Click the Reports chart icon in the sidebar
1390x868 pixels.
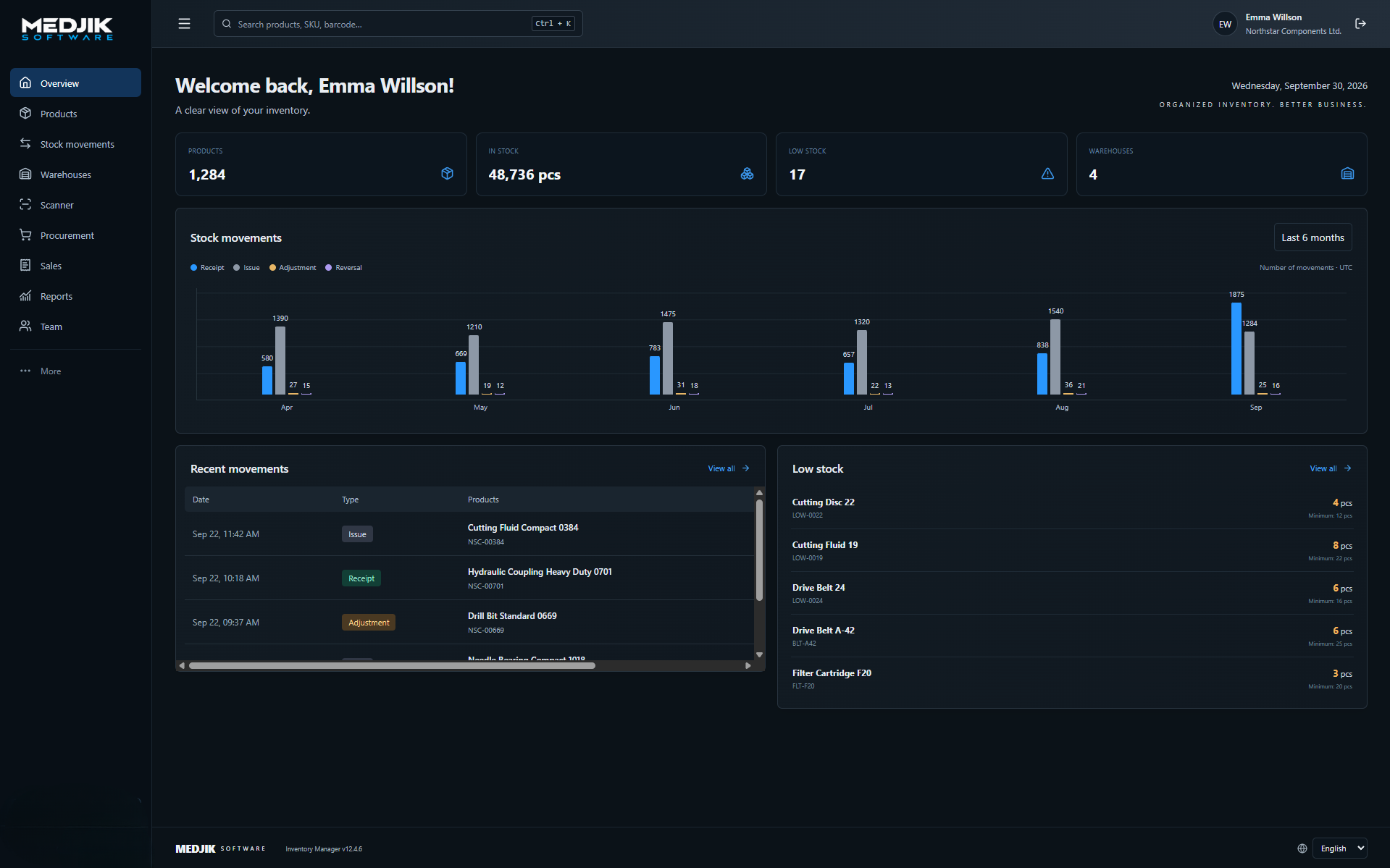pos(25,295)
